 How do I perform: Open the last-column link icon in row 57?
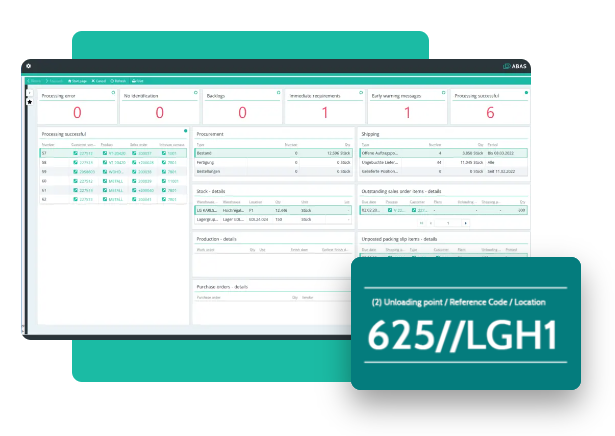(164, 153)
